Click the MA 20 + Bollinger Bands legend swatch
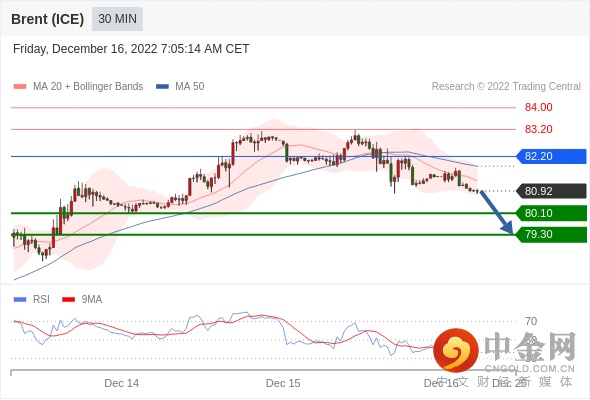590x400 pixels. 20,87
